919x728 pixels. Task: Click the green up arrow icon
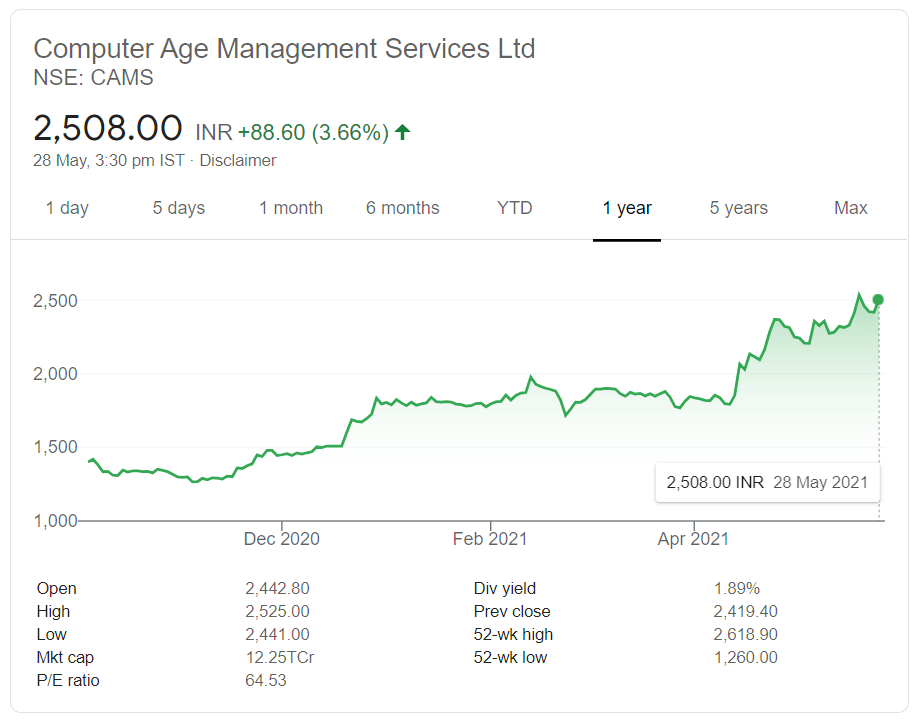pyautogui.click(x=403, y=132)
